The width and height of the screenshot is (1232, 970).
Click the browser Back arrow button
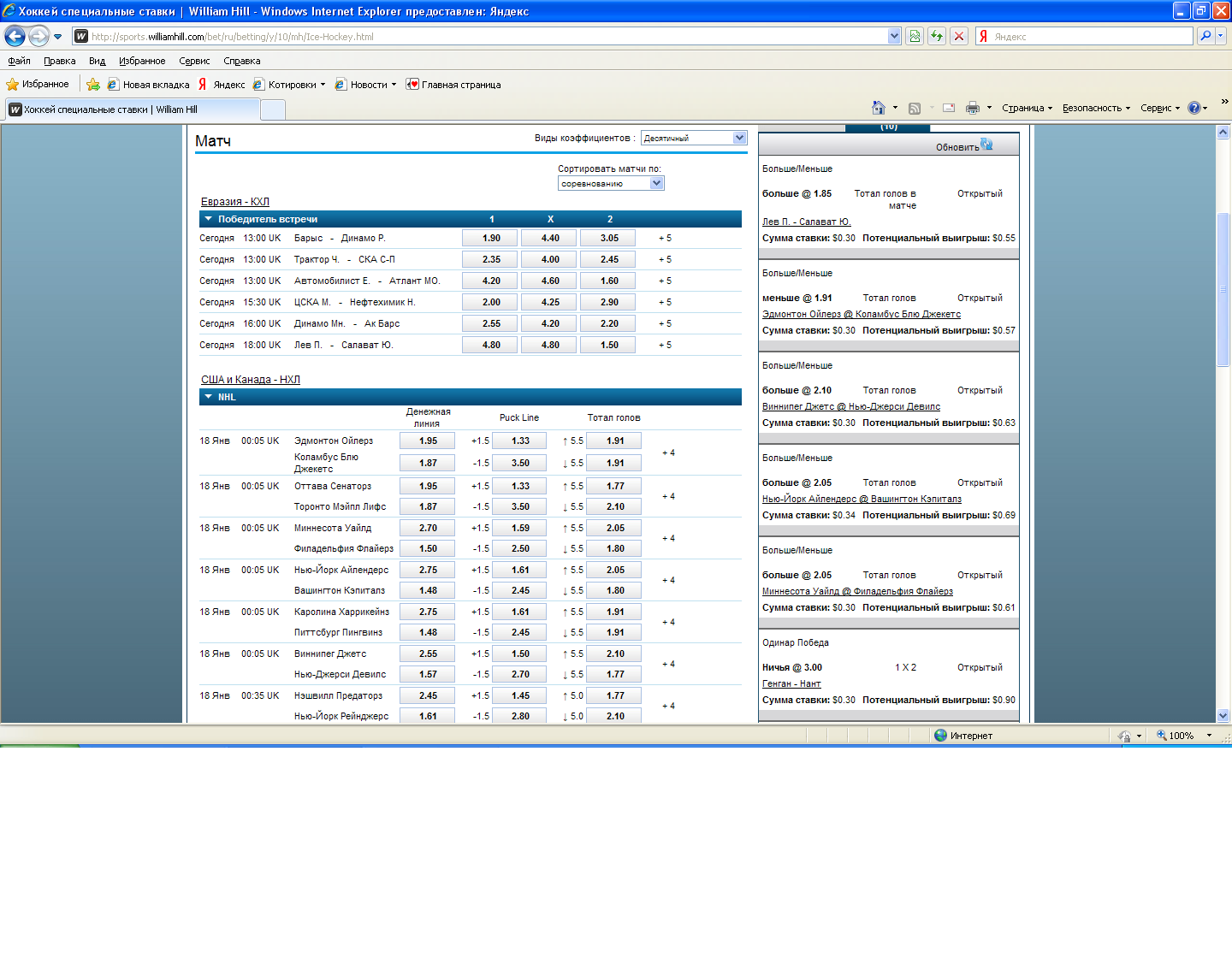tap(15, 36)
